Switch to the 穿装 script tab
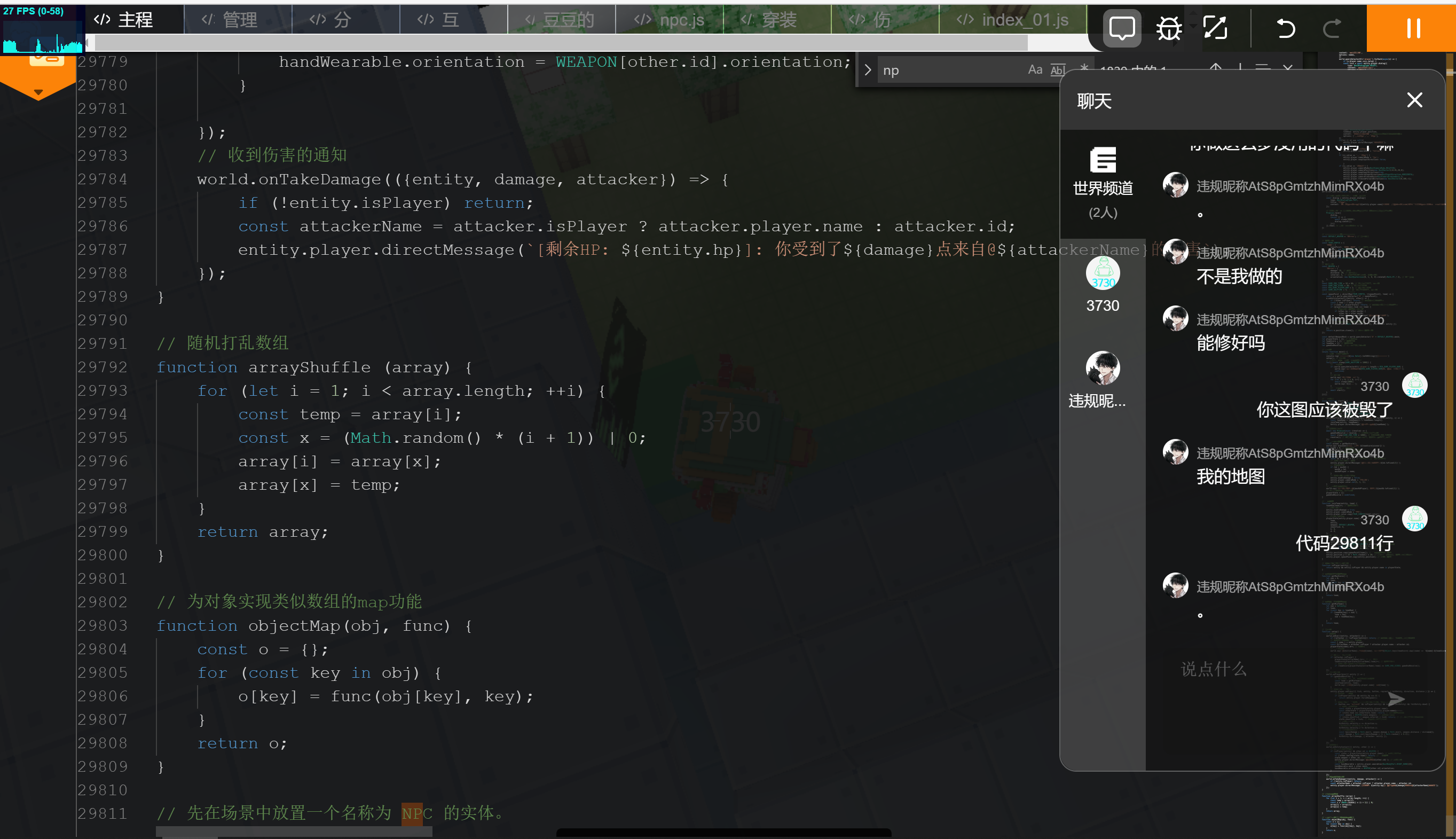This screenshot has height=839, width=1456. [x=777, y=20]
